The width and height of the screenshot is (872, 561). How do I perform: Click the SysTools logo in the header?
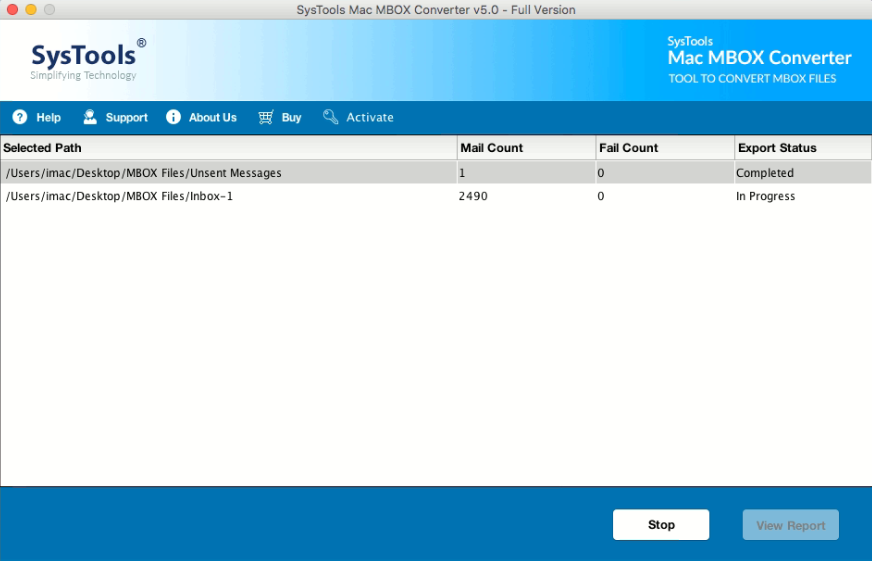tap(88, 59)
